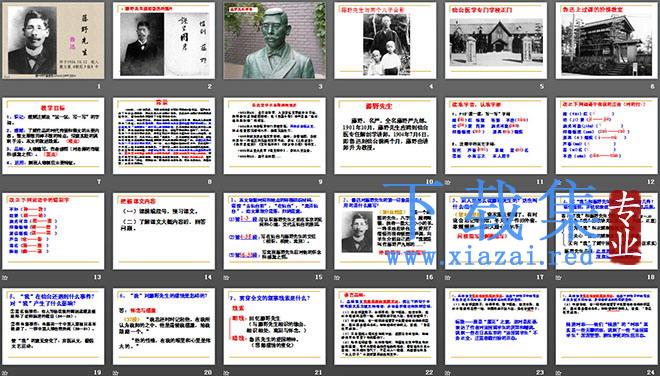Click the animation star icon under slide 11
Screen dimensions: 660x376
tap(448, 182)
